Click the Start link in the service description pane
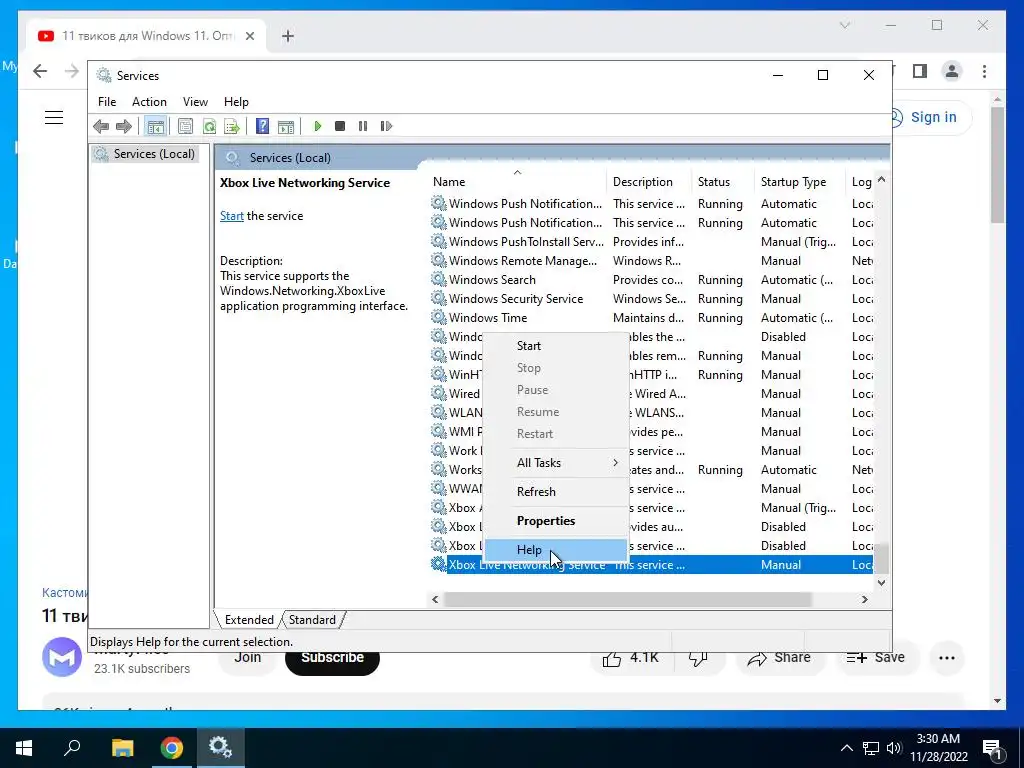 pos(232,216)
